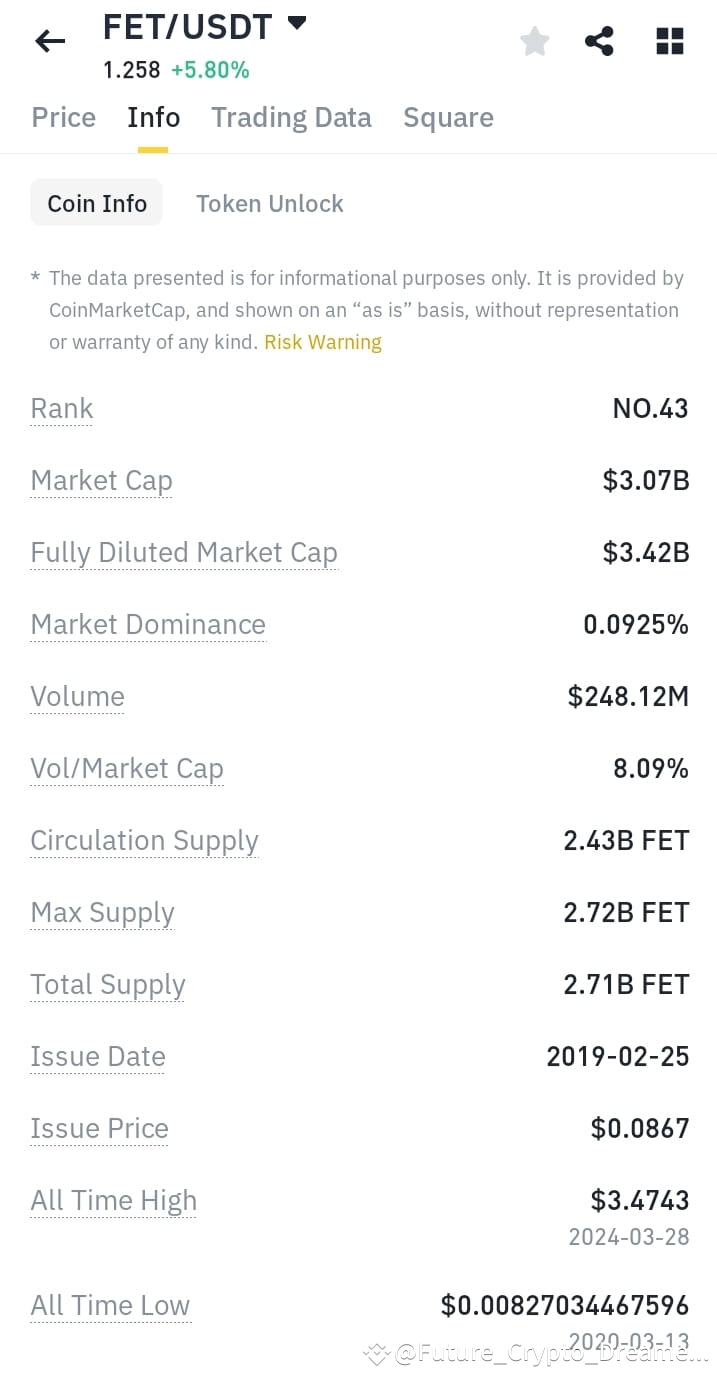Switch to Token Unlock section

pyautogui.click(x=269, y=203)
